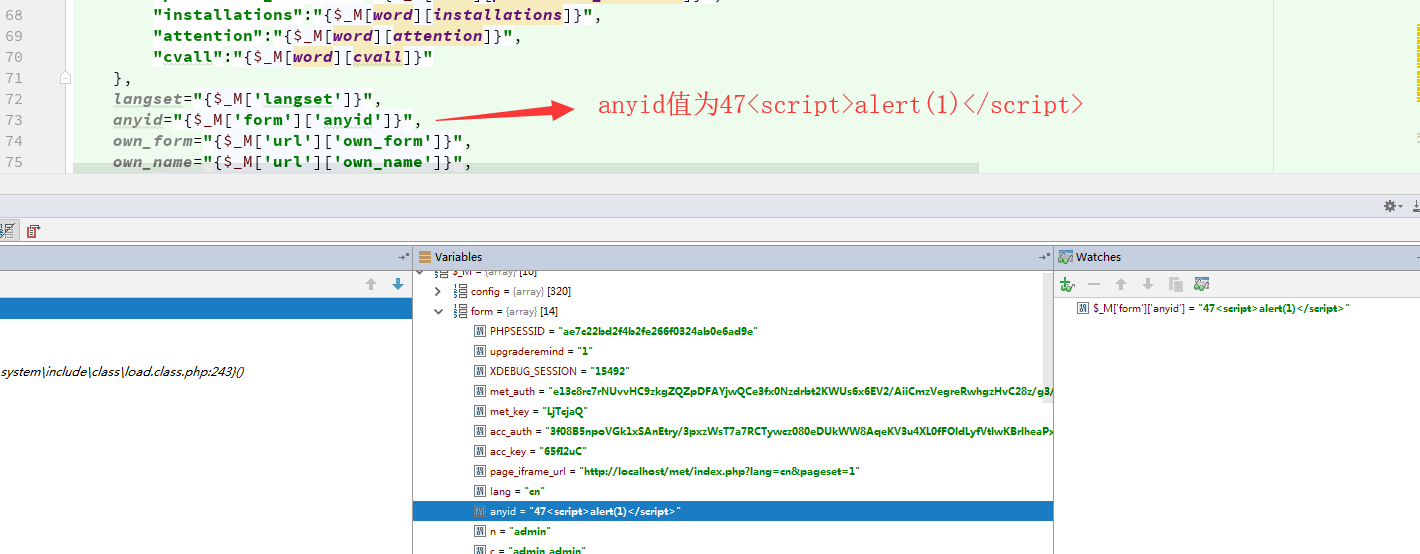Select the met_key variable row

pos(732,411)
